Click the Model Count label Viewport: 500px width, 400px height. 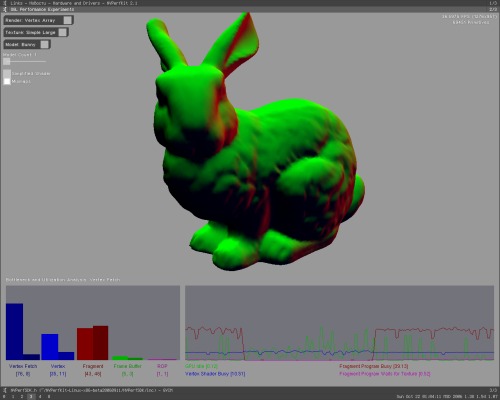20,54
